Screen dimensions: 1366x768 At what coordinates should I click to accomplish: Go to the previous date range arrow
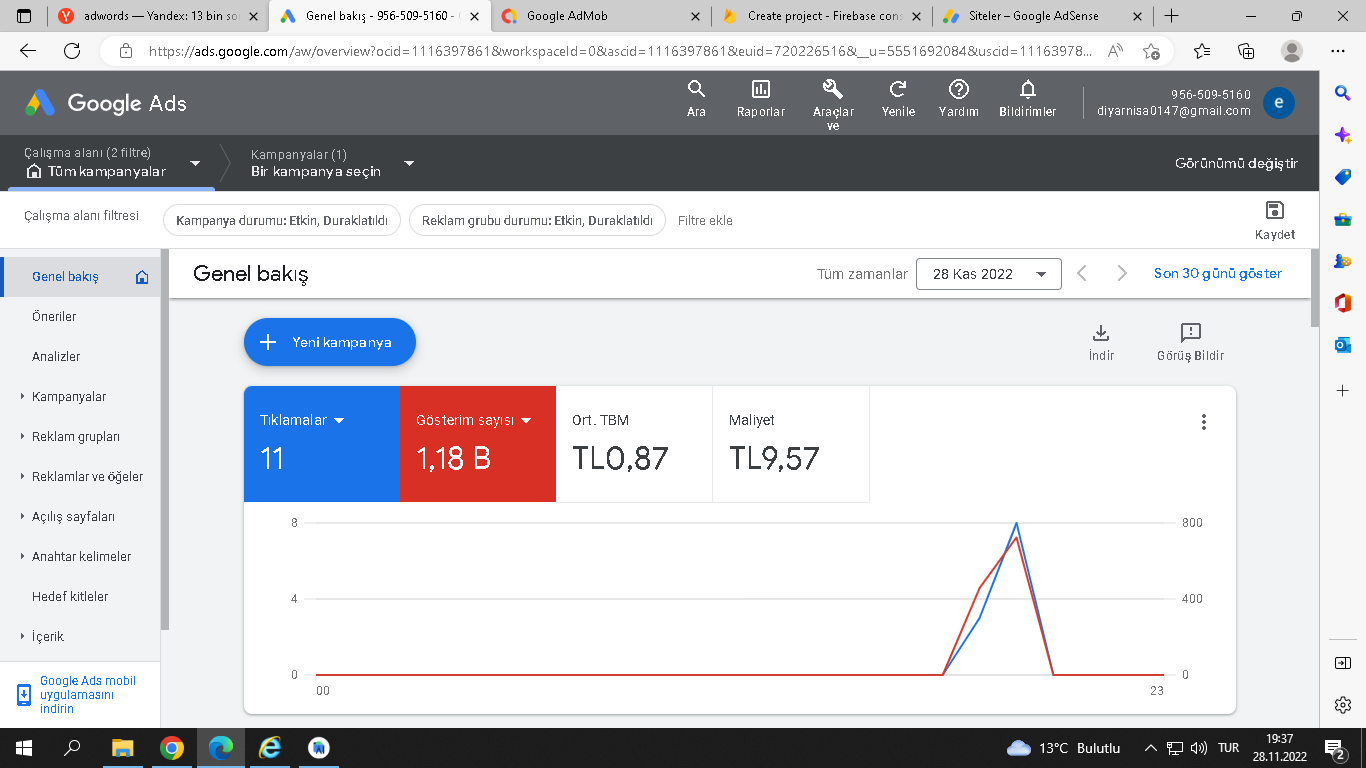coord(1082,273)
